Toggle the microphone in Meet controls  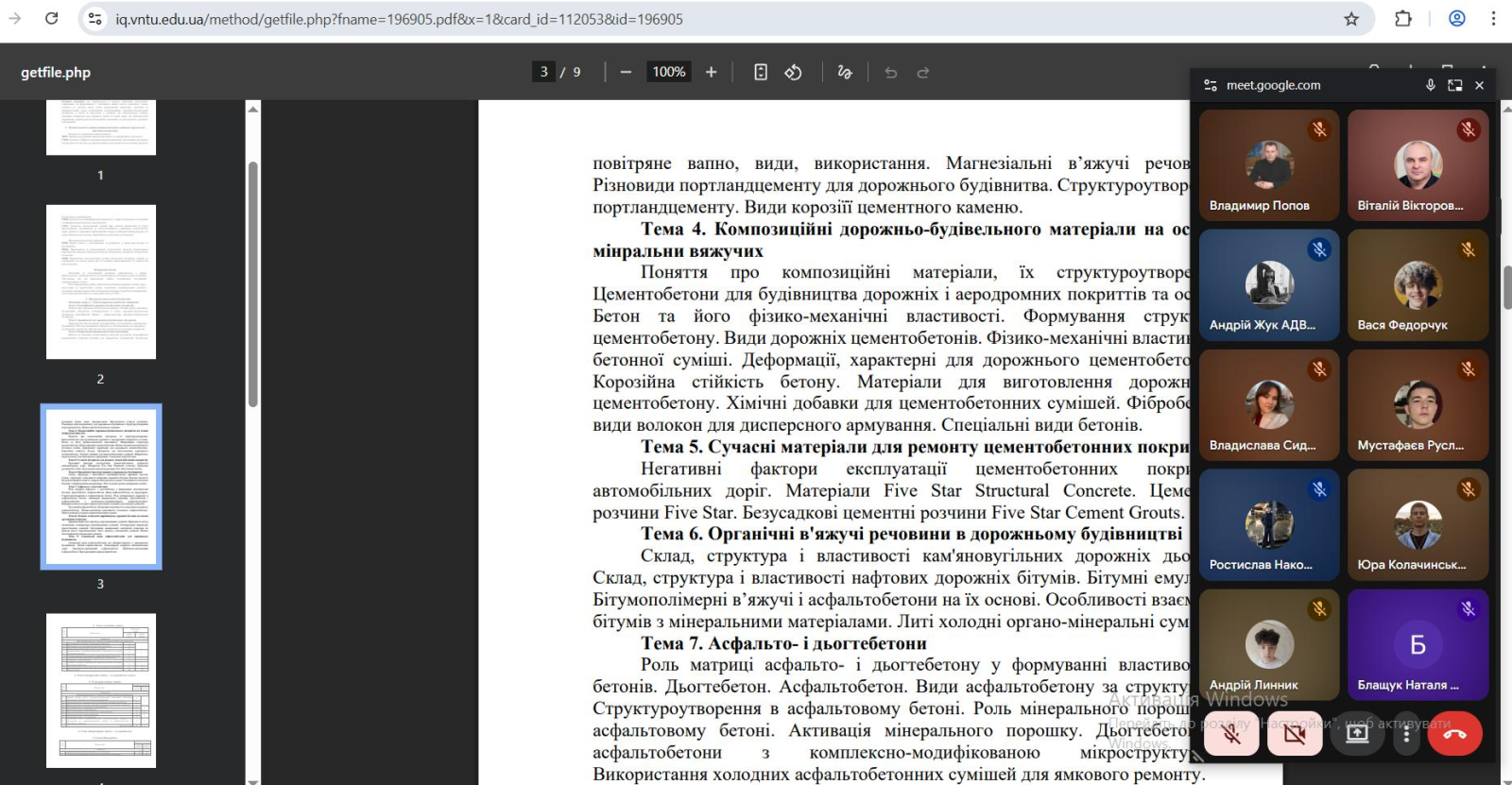[x=1231, y=734]
